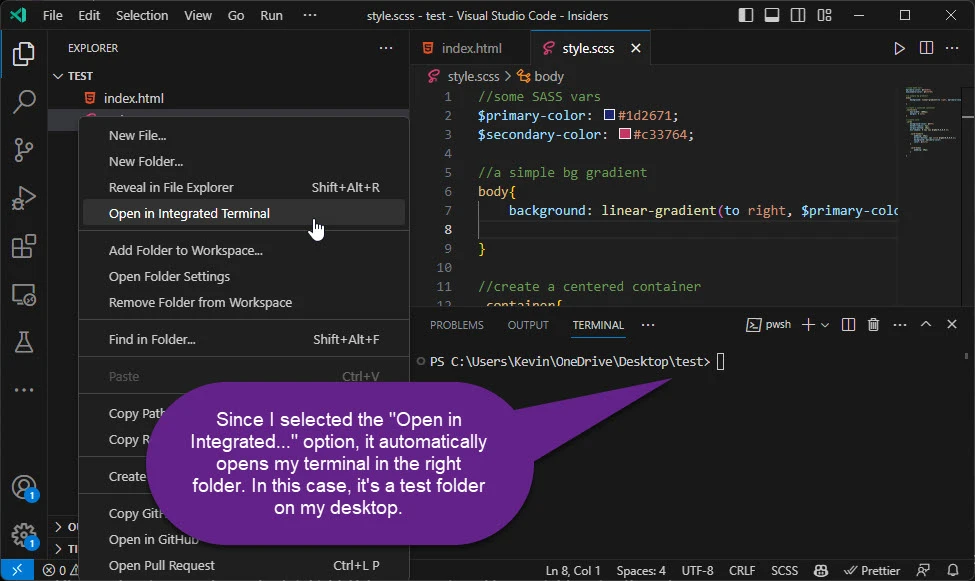The width and height of the screenshot is (975, 581).
Task: Open the Extensions view
Action: point(24,247)
